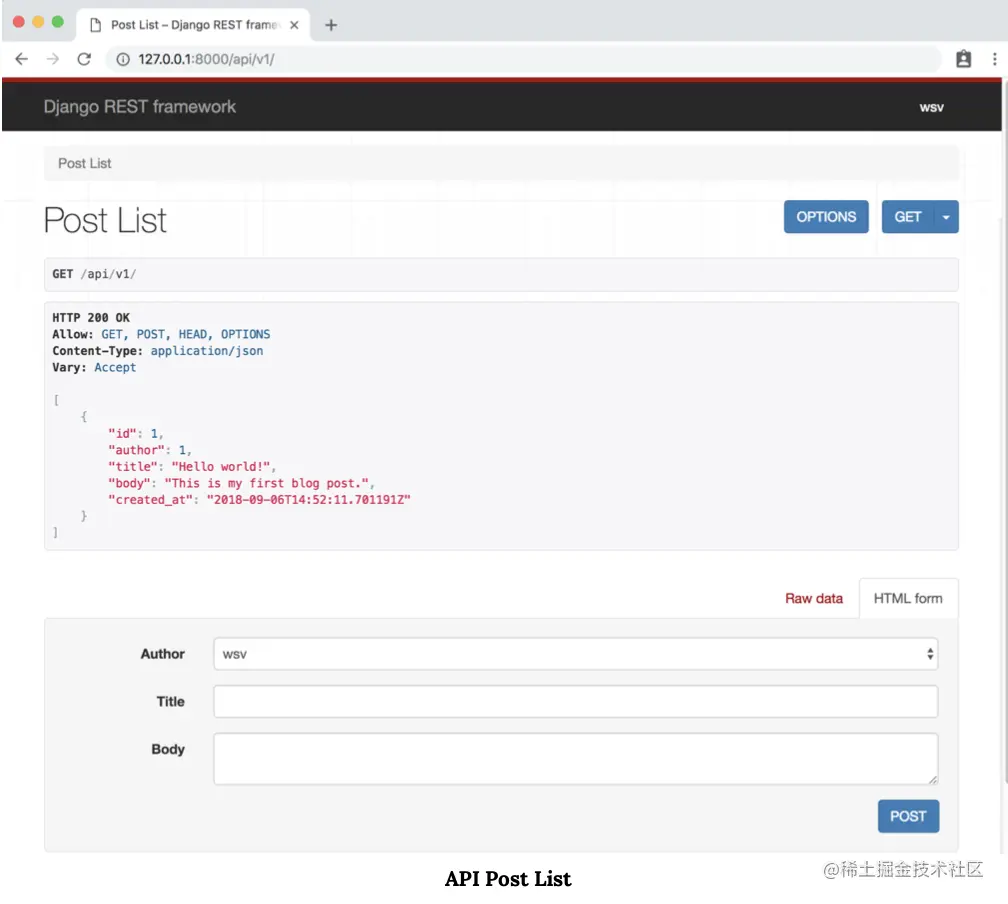Click the "GET /api/v1/" request line text
The width and height of the screenshot is (1008, 904).
point(94,274)
